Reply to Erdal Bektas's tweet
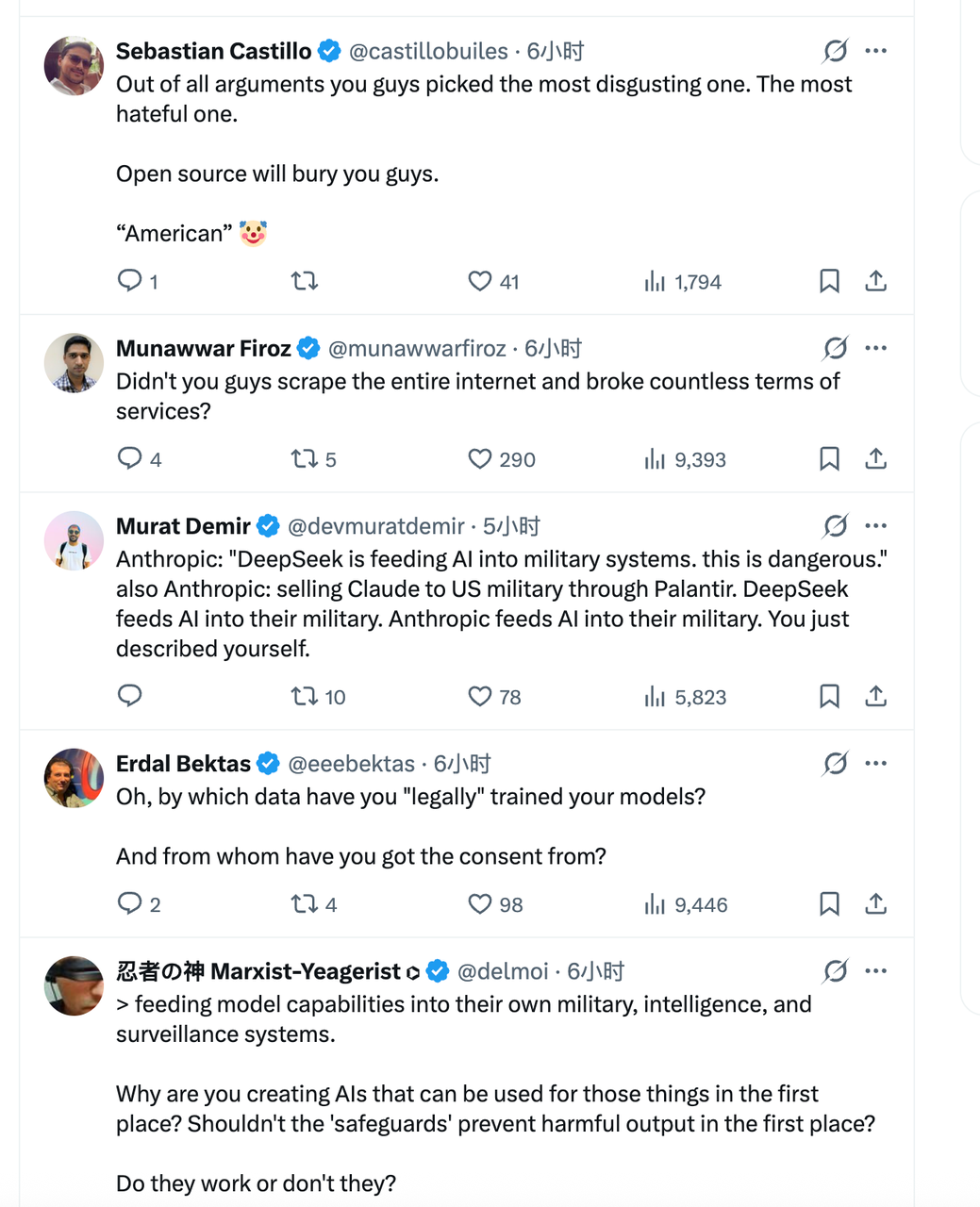The image size is (980, 1207). [129, 903]
